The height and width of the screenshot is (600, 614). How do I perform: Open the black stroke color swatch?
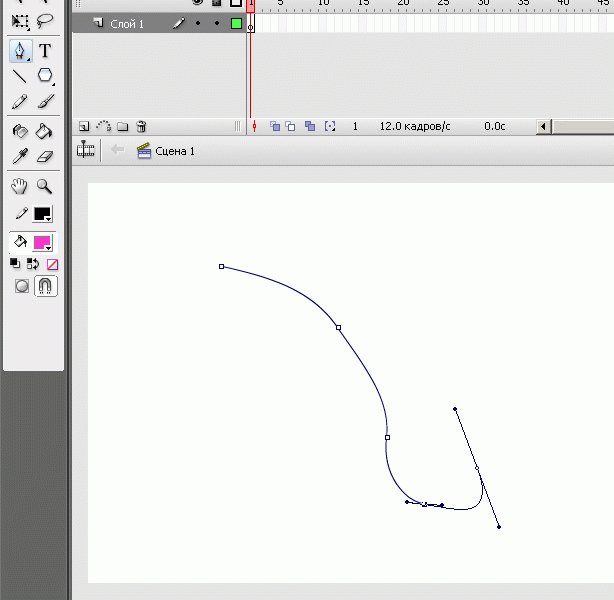(x=42, y=214)
